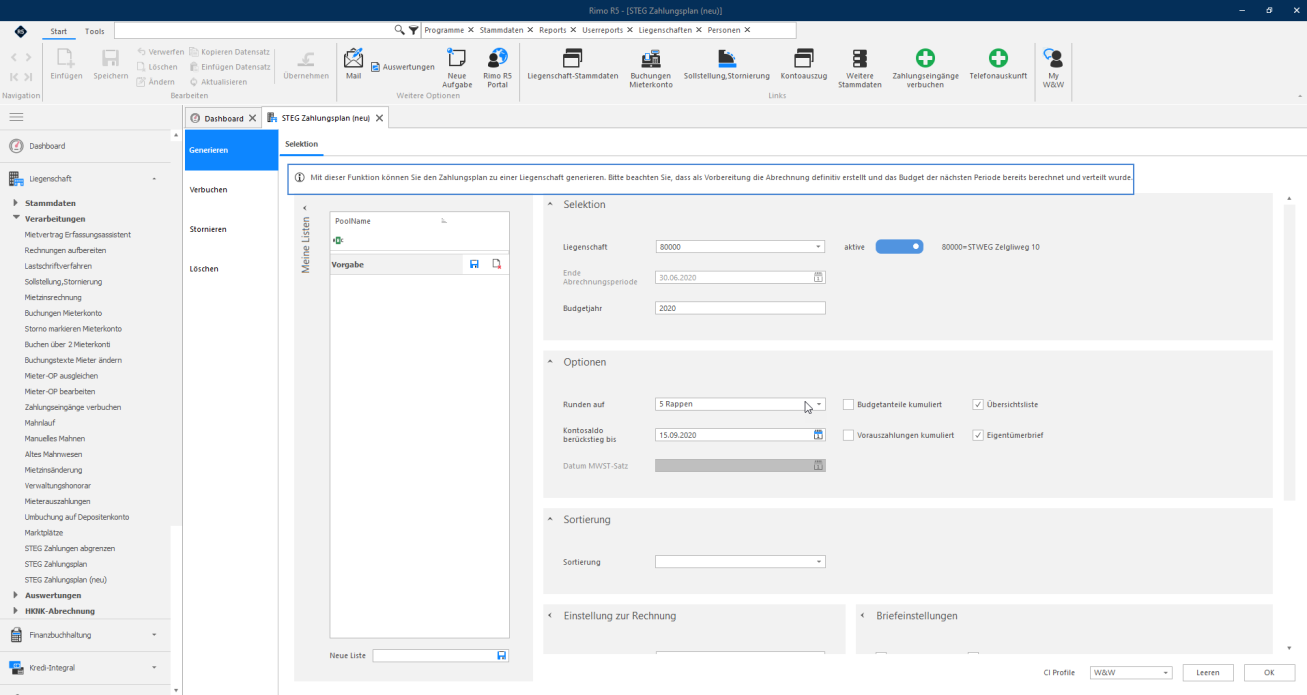Create a Neue Aufgabe
Image resolution: width=1307 pixels, height=695 pixels.
(x=457, y=67)
